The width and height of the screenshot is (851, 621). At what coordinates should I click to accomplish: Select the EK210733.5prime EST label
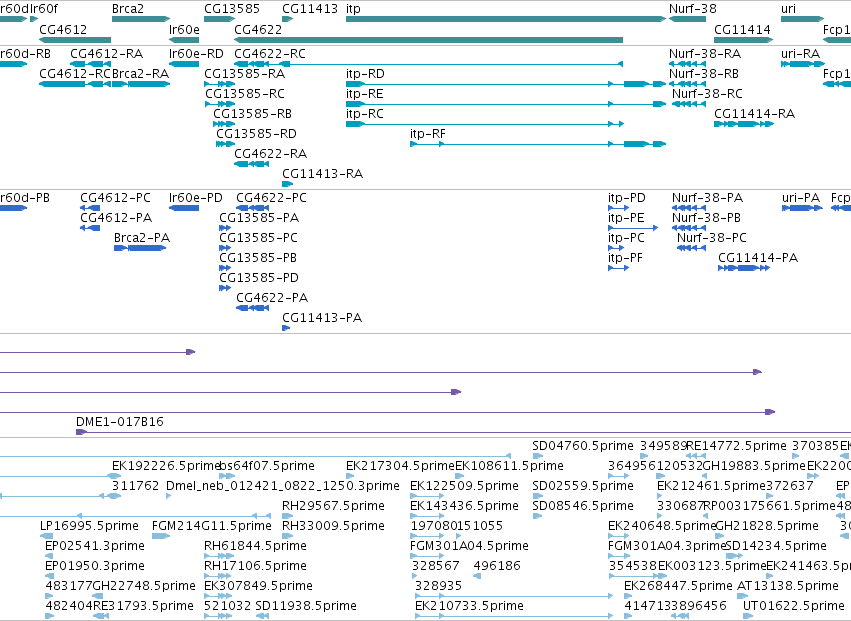coord(469,606)
